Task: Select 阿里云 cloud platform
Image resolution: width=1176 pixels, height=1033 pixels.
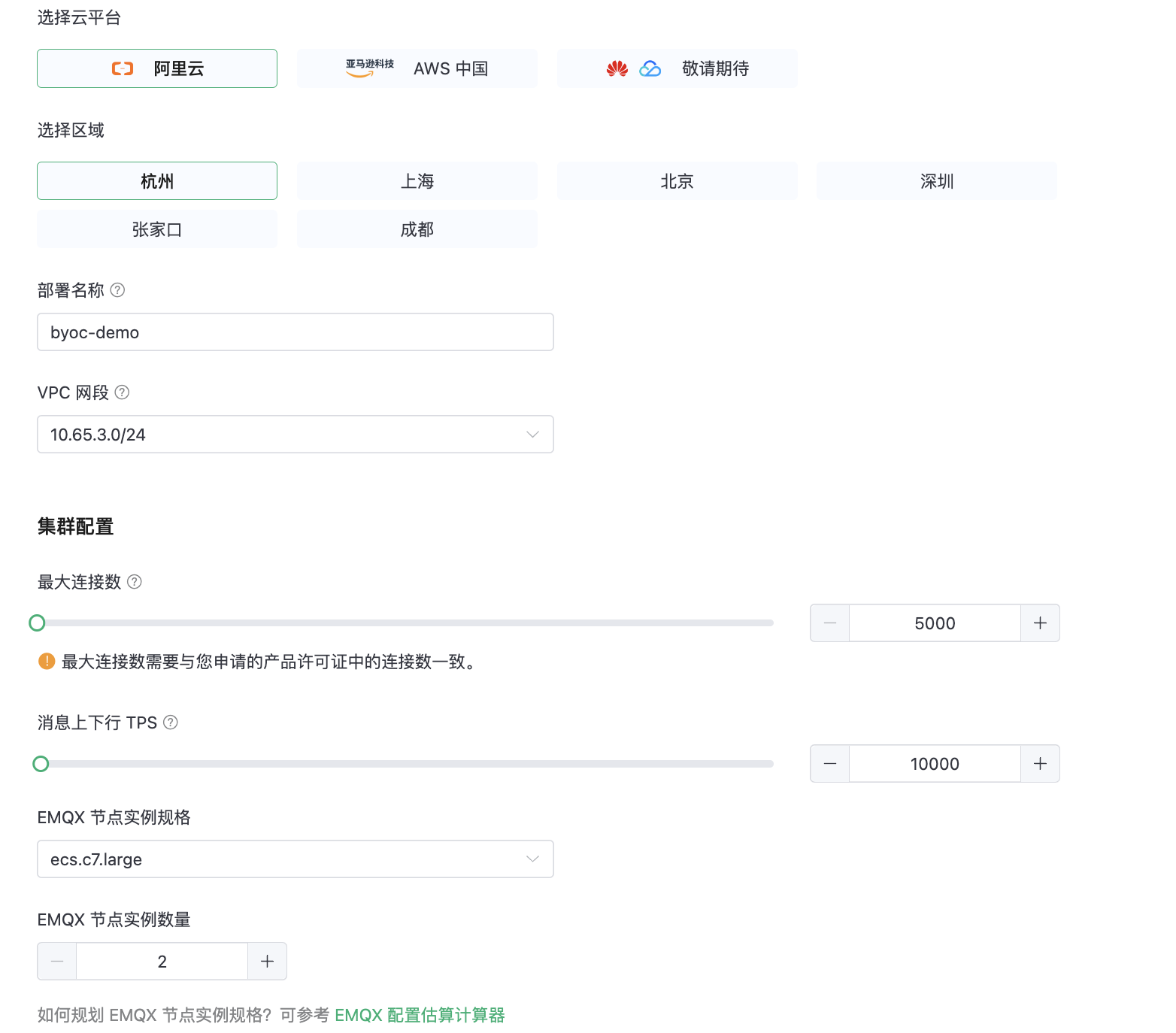Action: click(x=157, y=68)
